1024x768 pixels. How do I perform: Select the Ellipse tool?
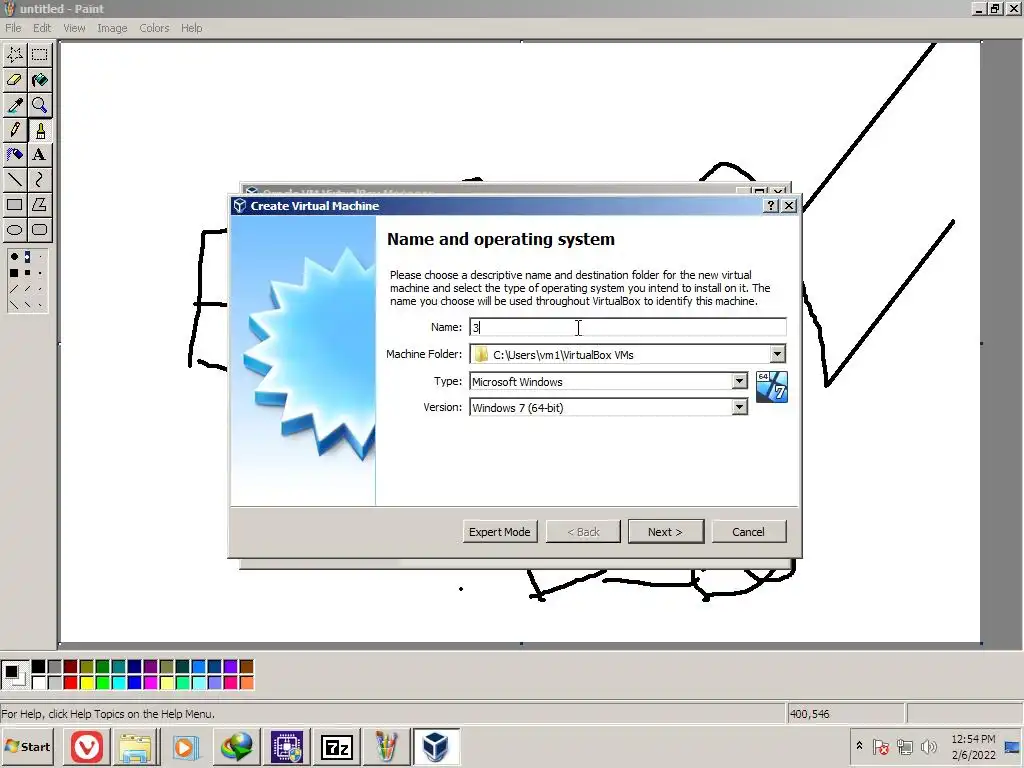pyautogui.click(x=15, y=229)
